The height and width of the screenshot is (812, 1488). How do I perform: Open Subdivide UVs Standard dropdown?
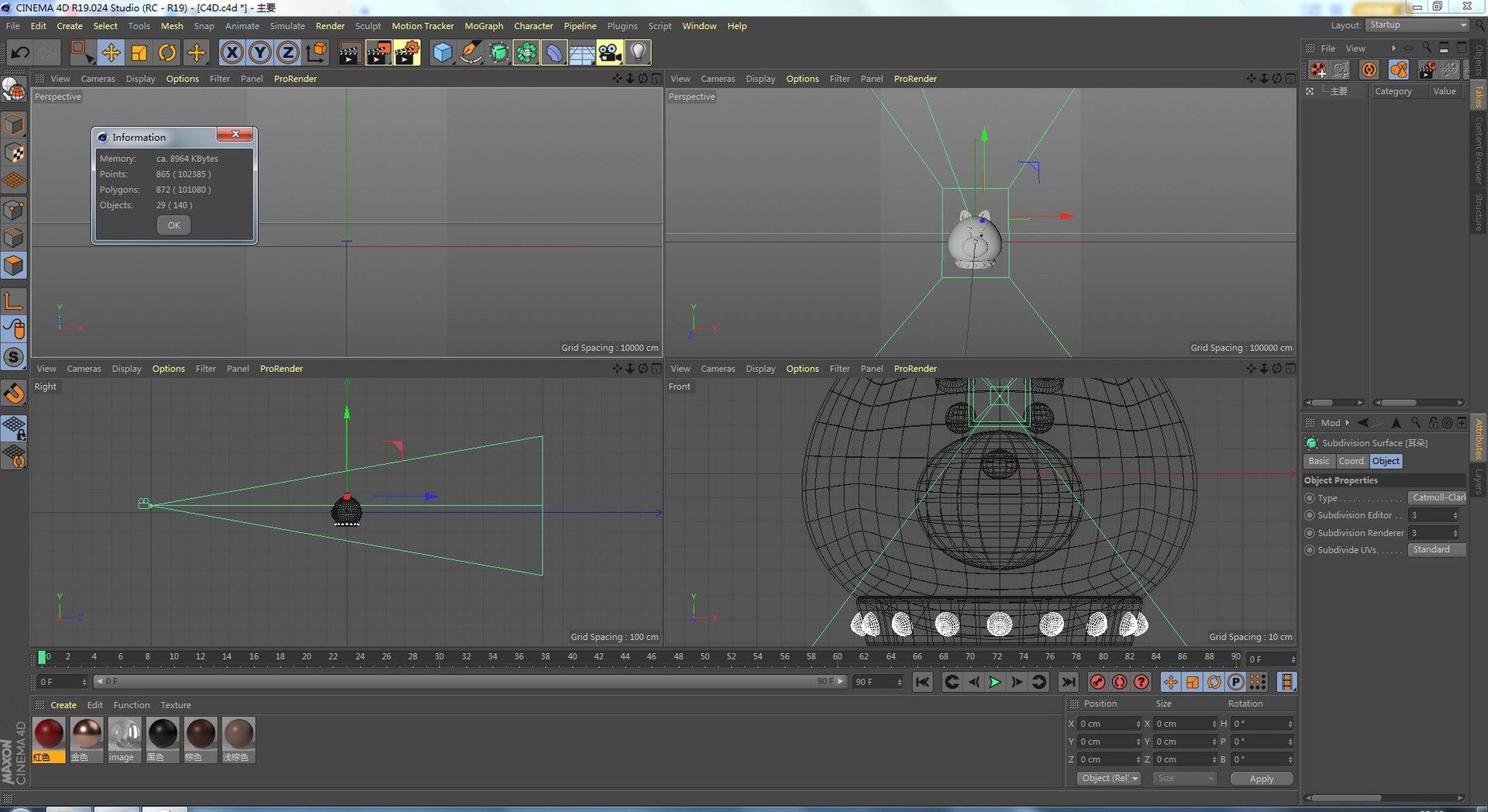point(1438,549)
